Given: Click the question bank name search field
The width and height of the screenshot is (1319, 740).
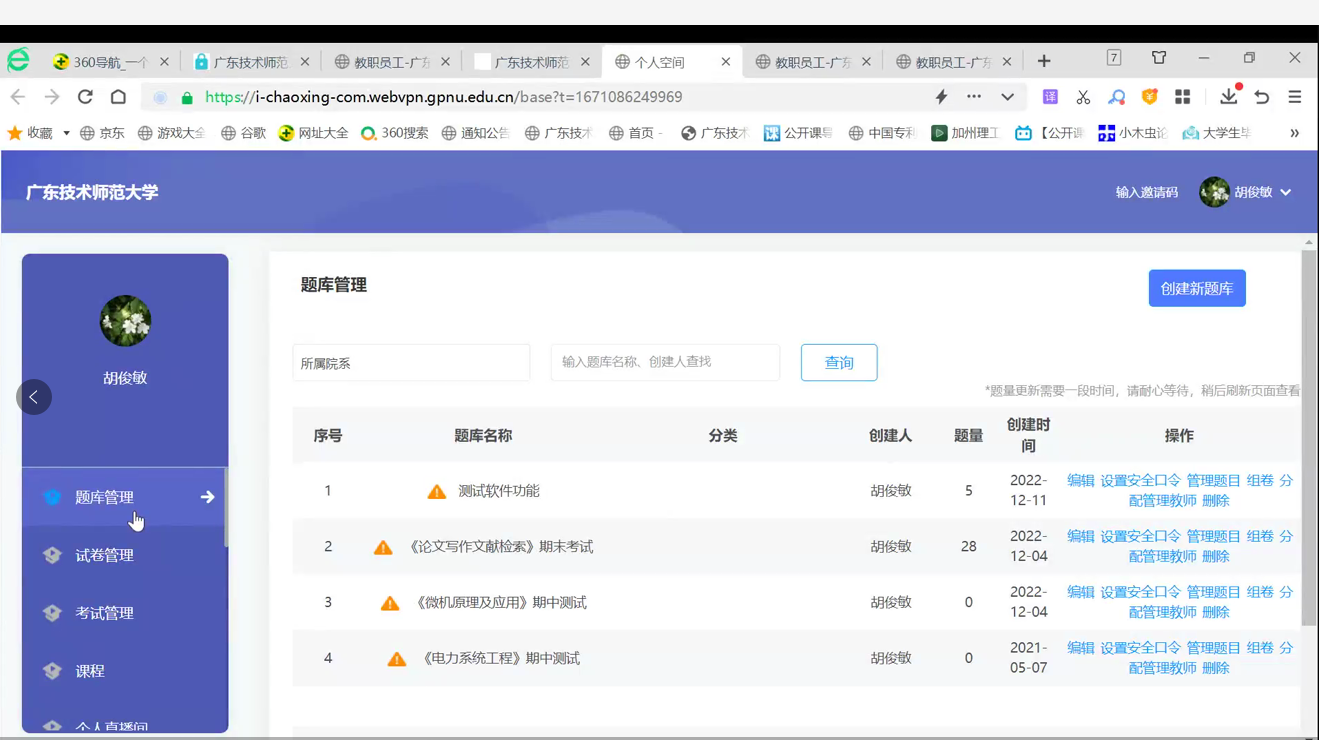Looking at the screenshot, I should pyautogui.click(x=665, y=362).
